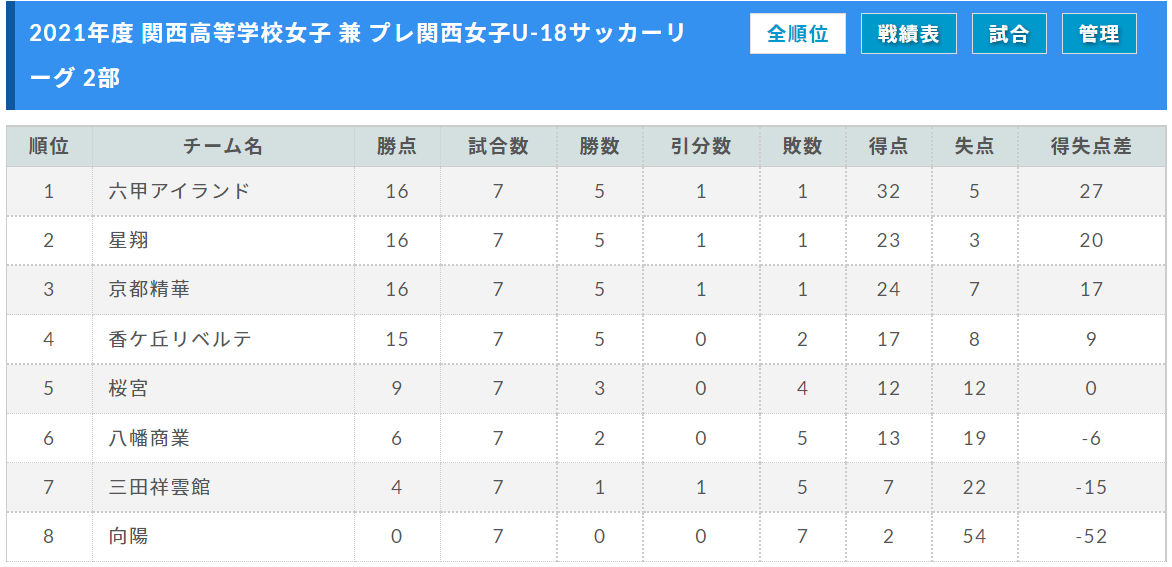Click team name 向陽 in last row
The height and width of the screenshot is (567, 1172).
pyautogui.click(x=129, y=536)
